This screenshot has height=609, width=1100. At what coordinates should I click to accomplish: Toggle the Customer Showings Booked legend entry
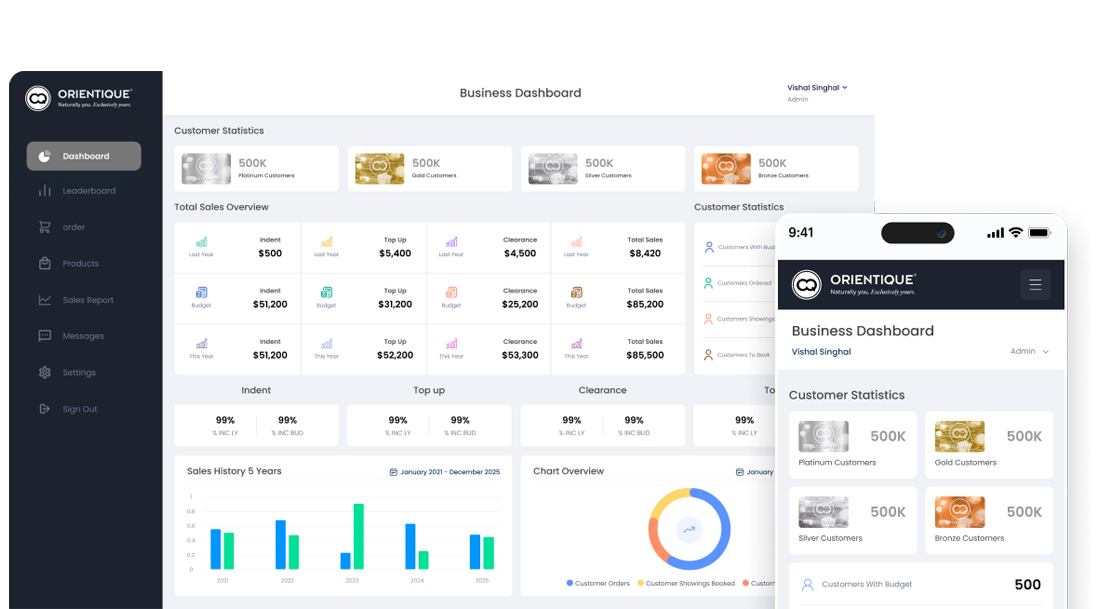(686, 583)
